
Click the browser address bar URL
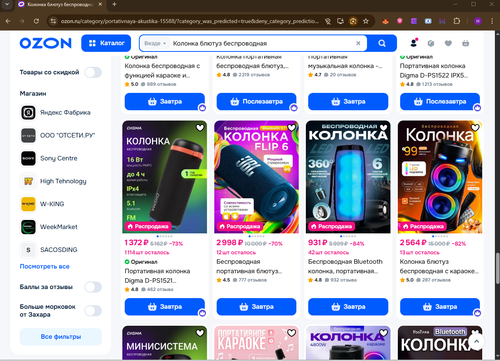coord(189,21)
